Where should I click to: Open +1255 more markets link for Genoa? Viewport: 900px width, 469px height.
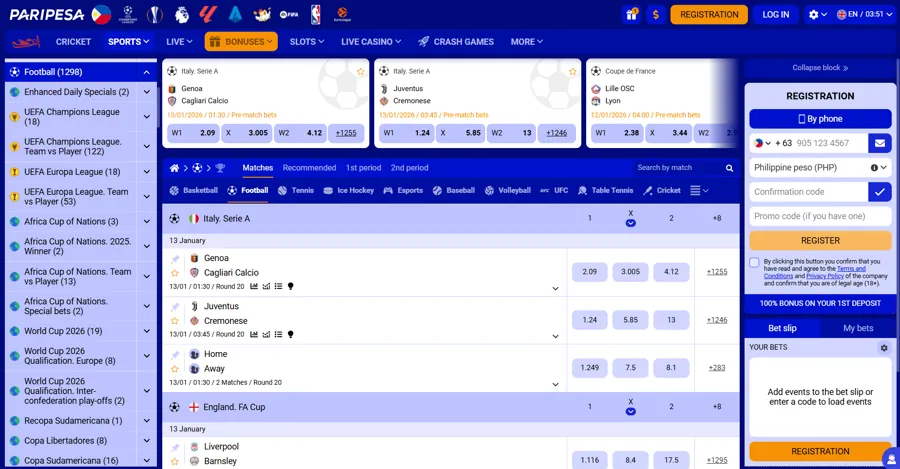pyautogui.click(x=717, y=272)
